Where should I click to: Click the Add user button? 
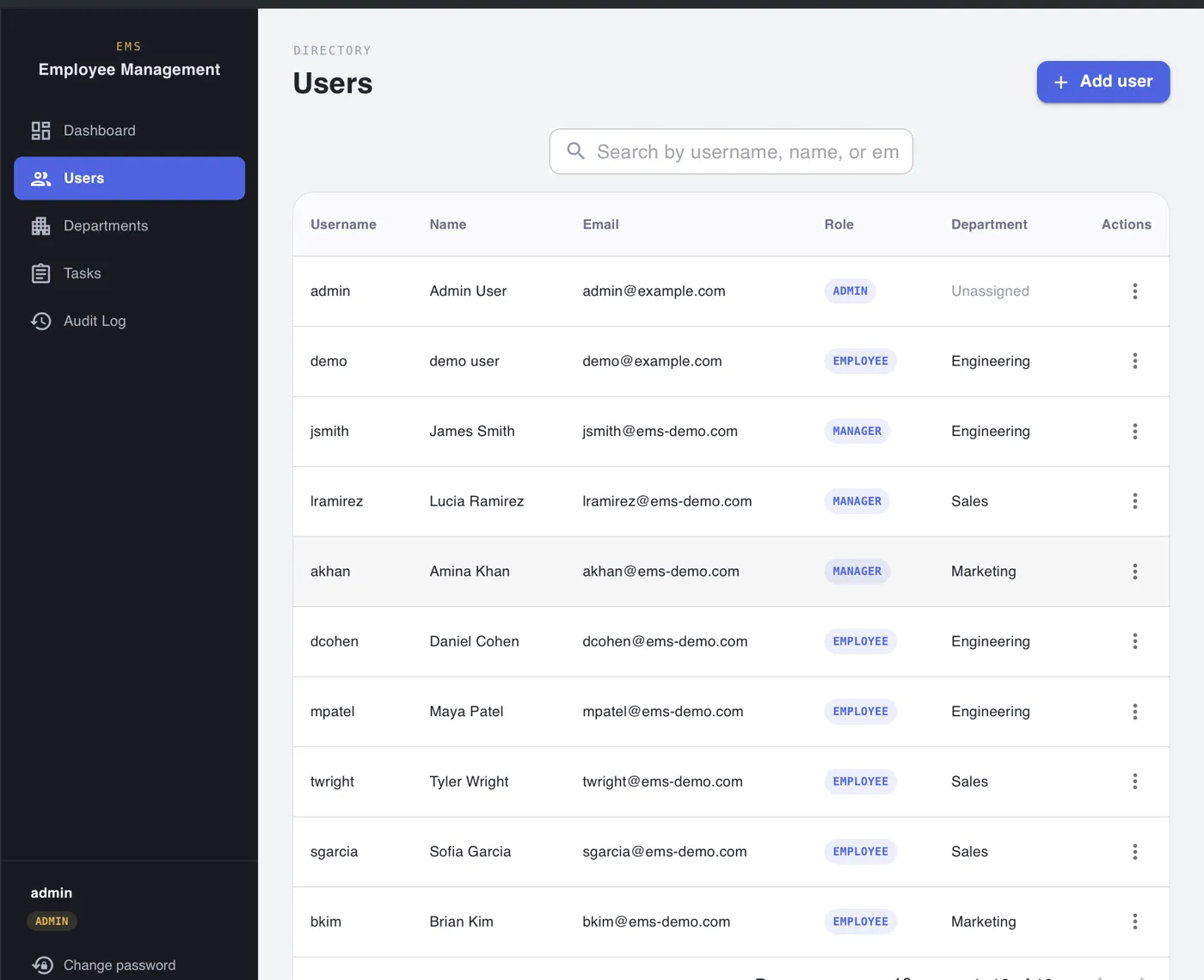pyautogui.click(x=1103, y=82)
